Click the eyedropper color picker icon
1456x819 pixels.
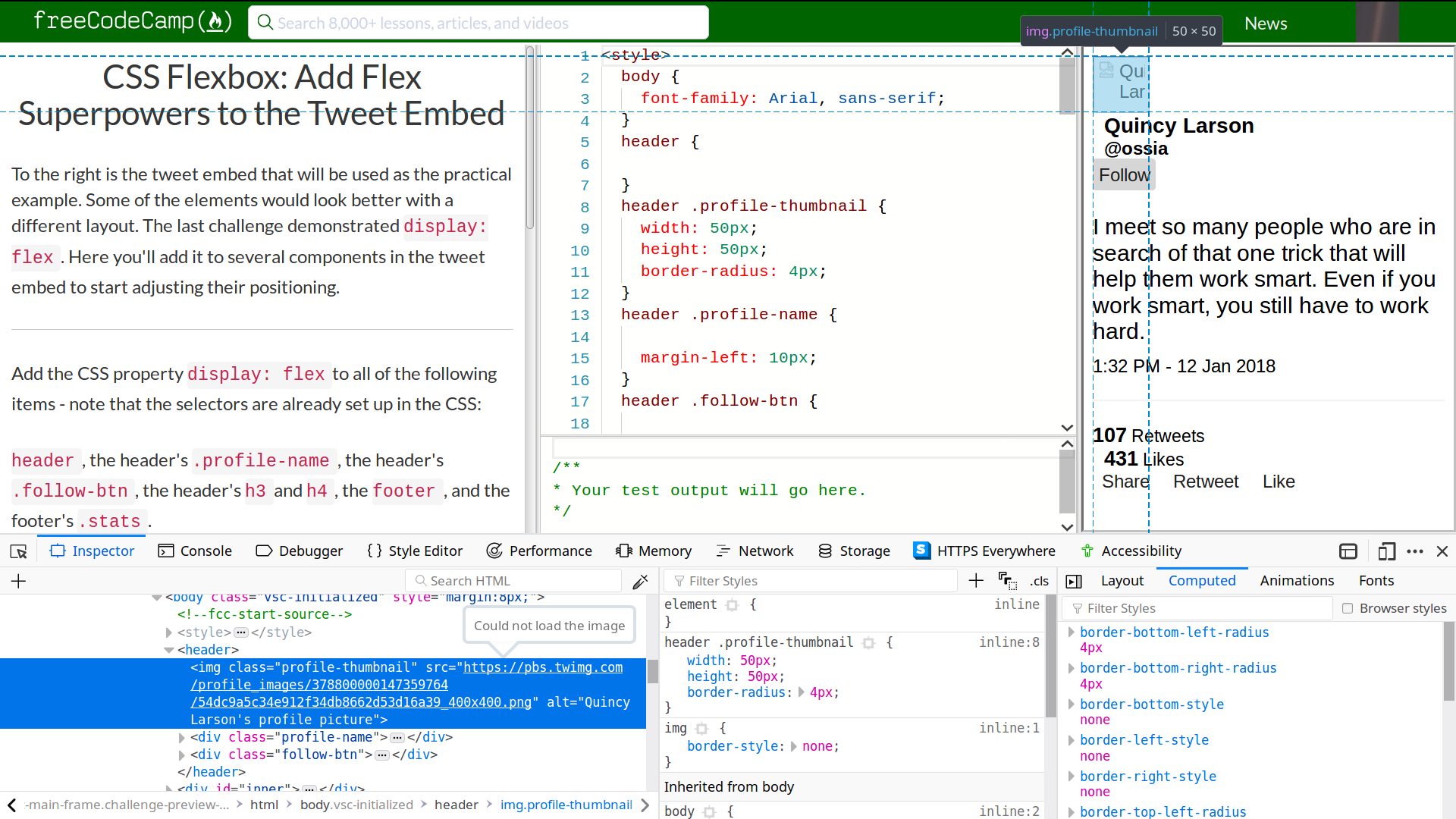640,582
